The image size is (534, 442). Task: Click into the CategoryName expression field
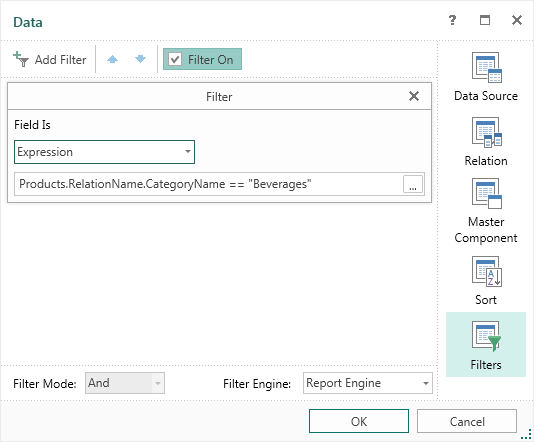point(208,184)
